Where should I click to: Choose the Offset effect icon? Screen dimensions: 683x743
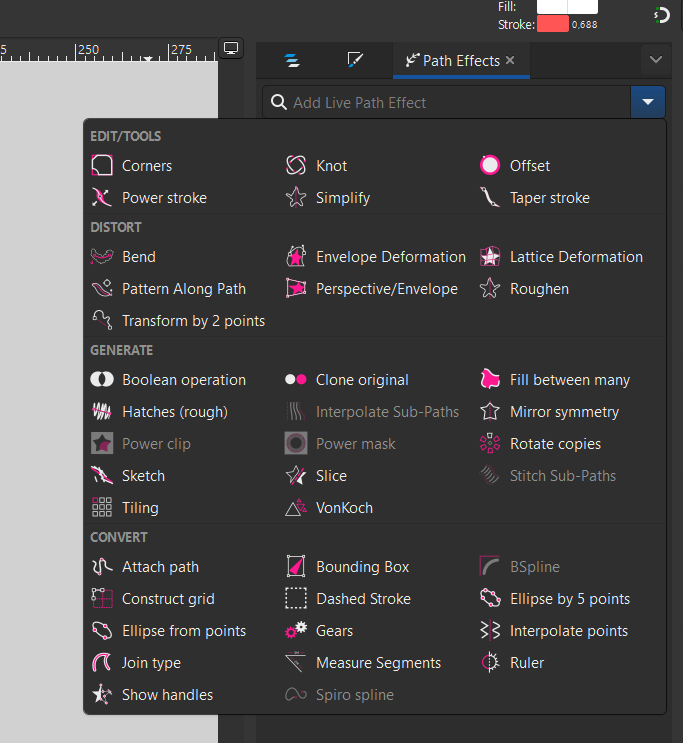click(x=490, y=165)
